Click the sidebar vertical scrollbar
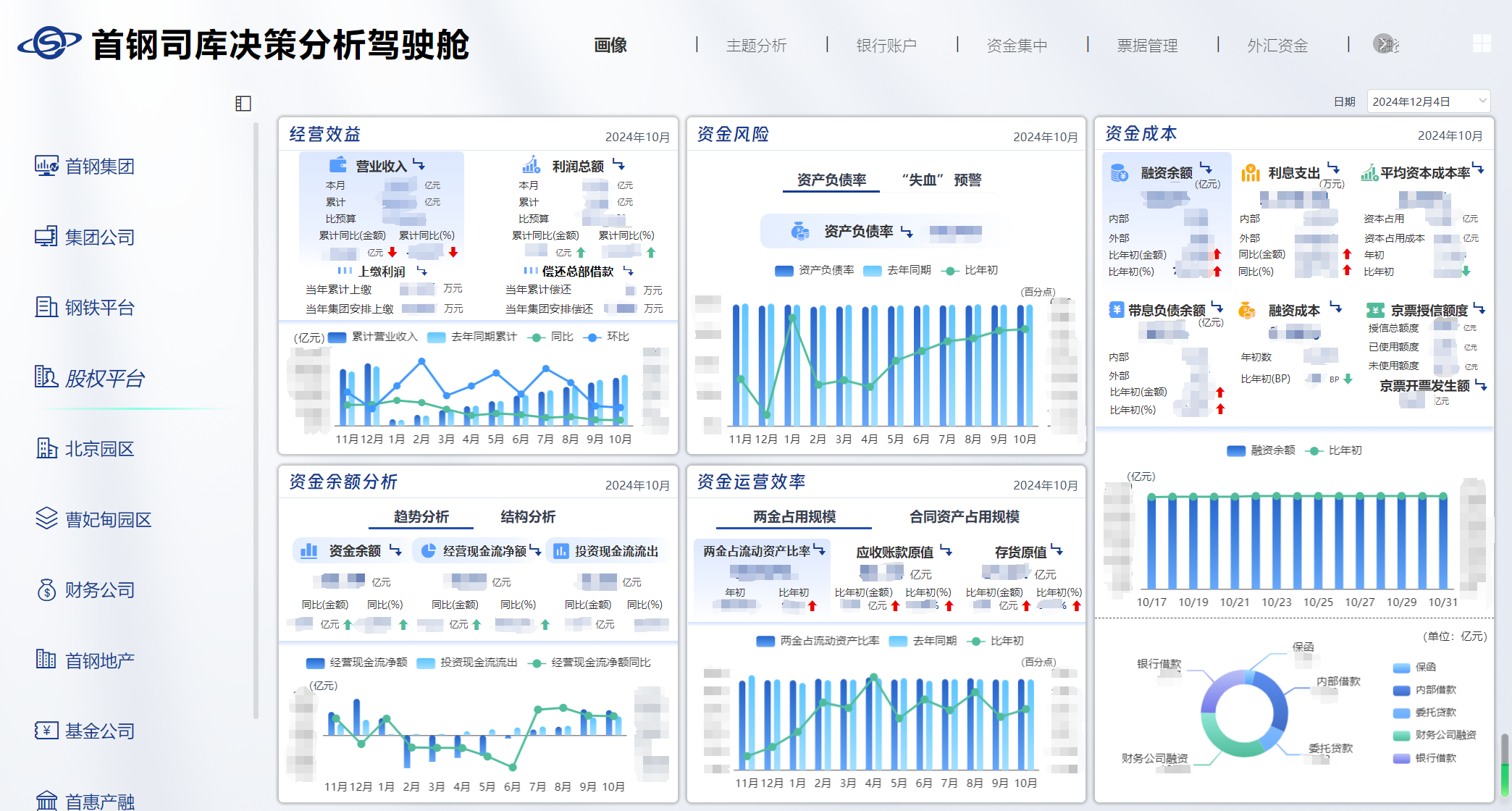1512x811 pixels. coord(256,420)
